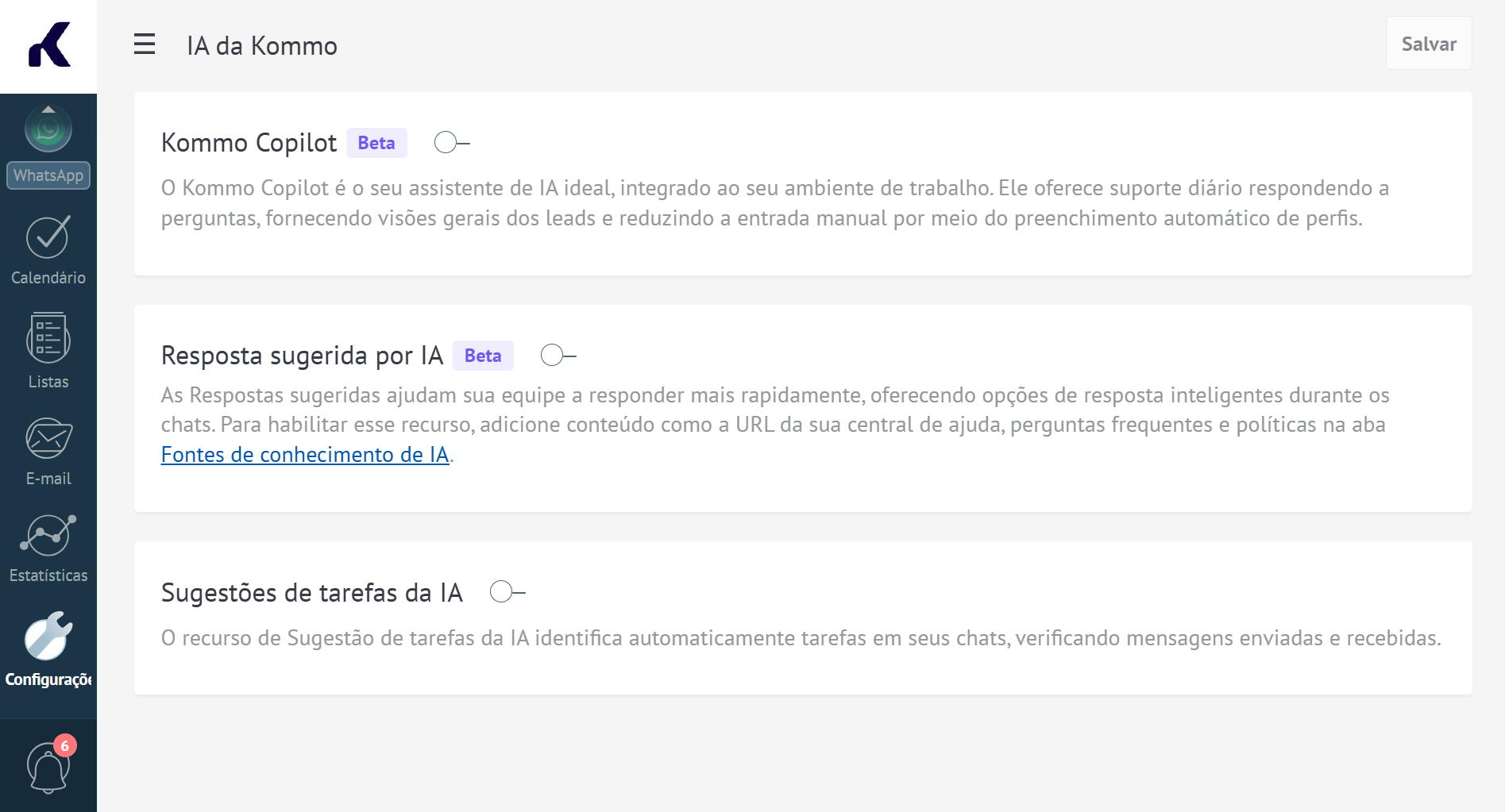This screenshot has width=1505, height=812.
Task: Click the WhatsApp label text in sidebar
Action: click(48, 175)
